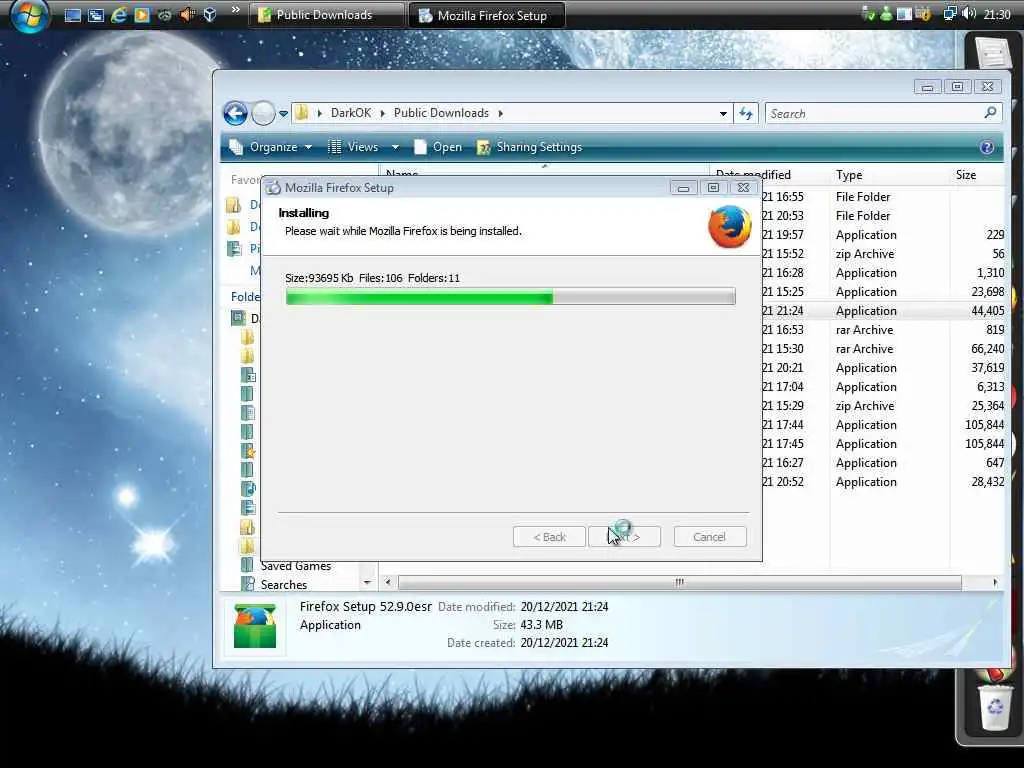The height and width of the screenshot is (768, 1024).
Task: Open the Windows Start orb
Action: (x=29, y=14)
